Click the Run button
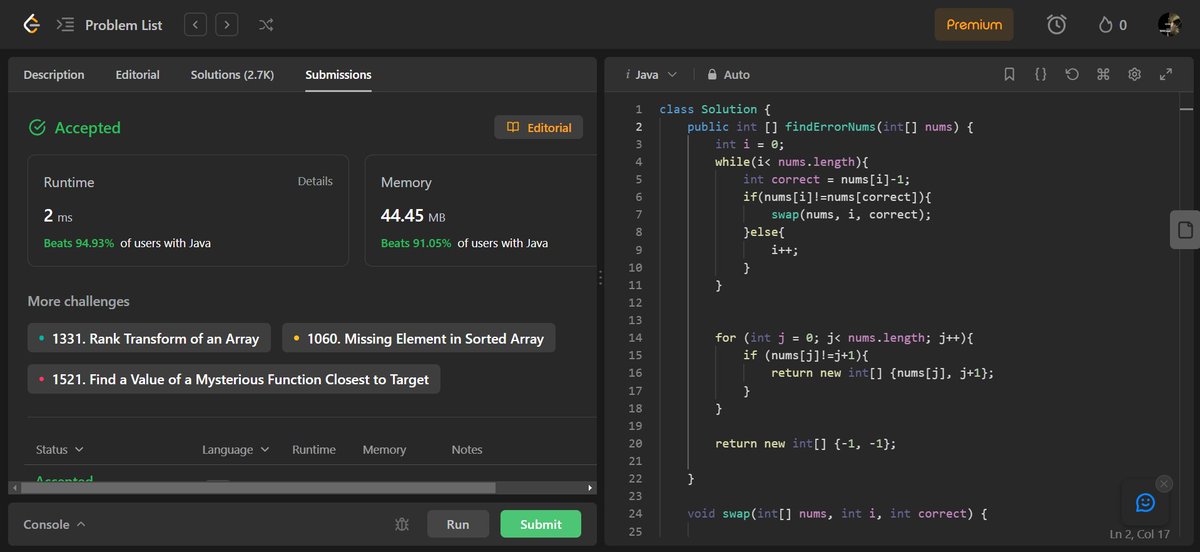The image size is (1200, 552). click(x=458, y=524)
